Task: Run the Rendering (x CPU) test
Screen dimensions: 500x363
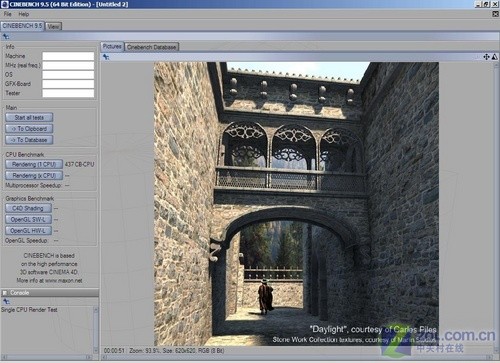Action: coord(34,175)
